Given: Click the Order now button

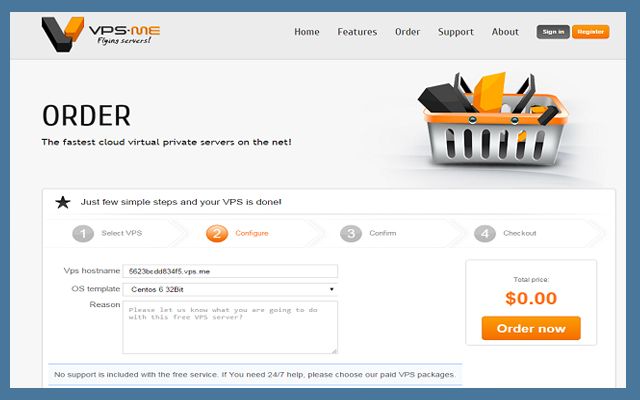Looking at the screenshot, I should tap(531, 328).
